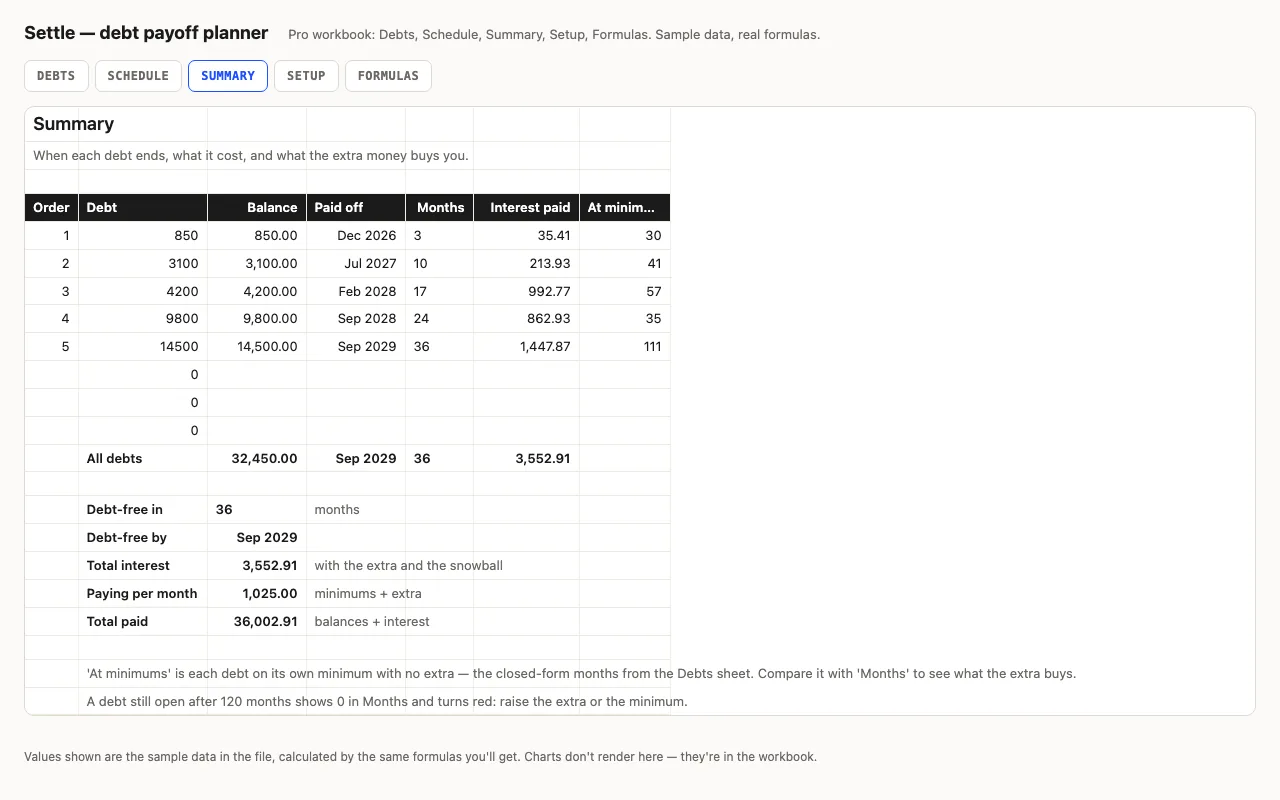Screen dimensions: 1280x800
Task: Click the 'Balance' column header
Action: click(257, 207)
